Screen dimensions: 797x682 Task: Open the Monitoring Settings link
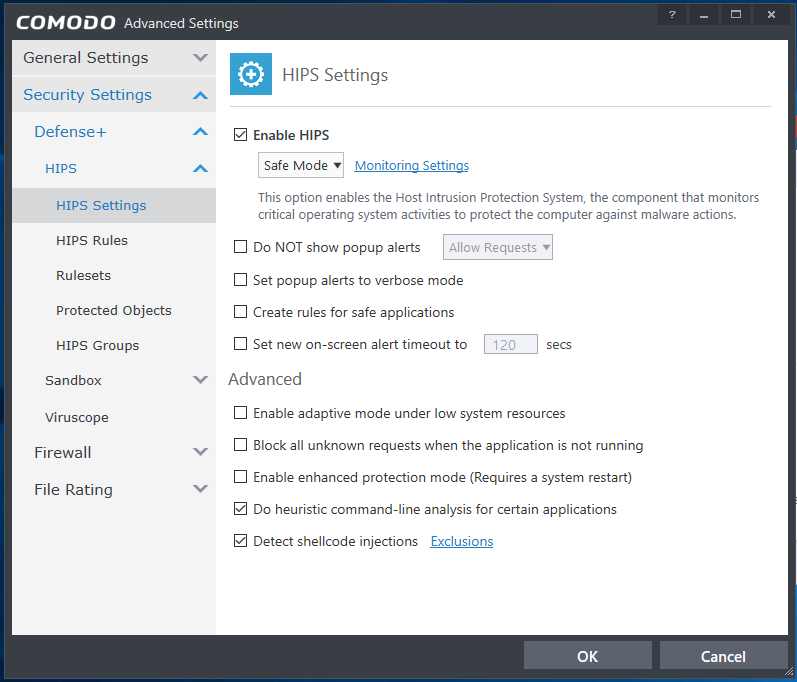pos(411,166)
